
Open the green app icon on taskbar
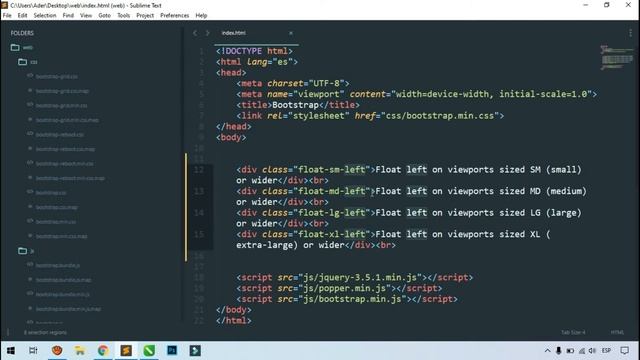(x=149, y=351)
